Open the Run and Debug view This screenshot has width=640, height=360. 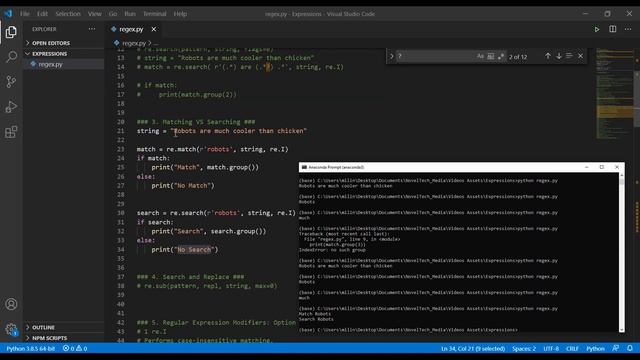11,107
